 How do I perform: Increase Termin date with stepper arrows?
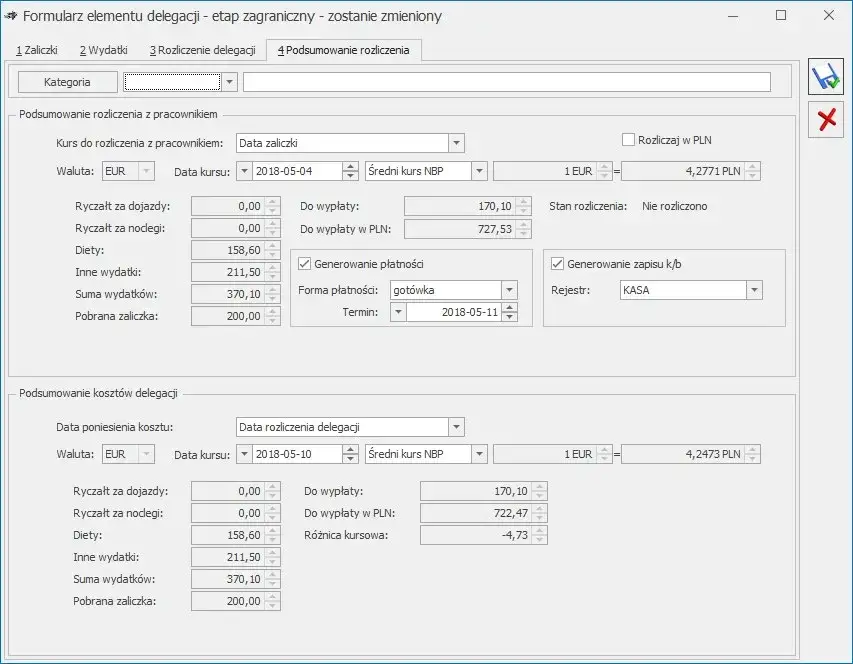click(x=510, y=308)
